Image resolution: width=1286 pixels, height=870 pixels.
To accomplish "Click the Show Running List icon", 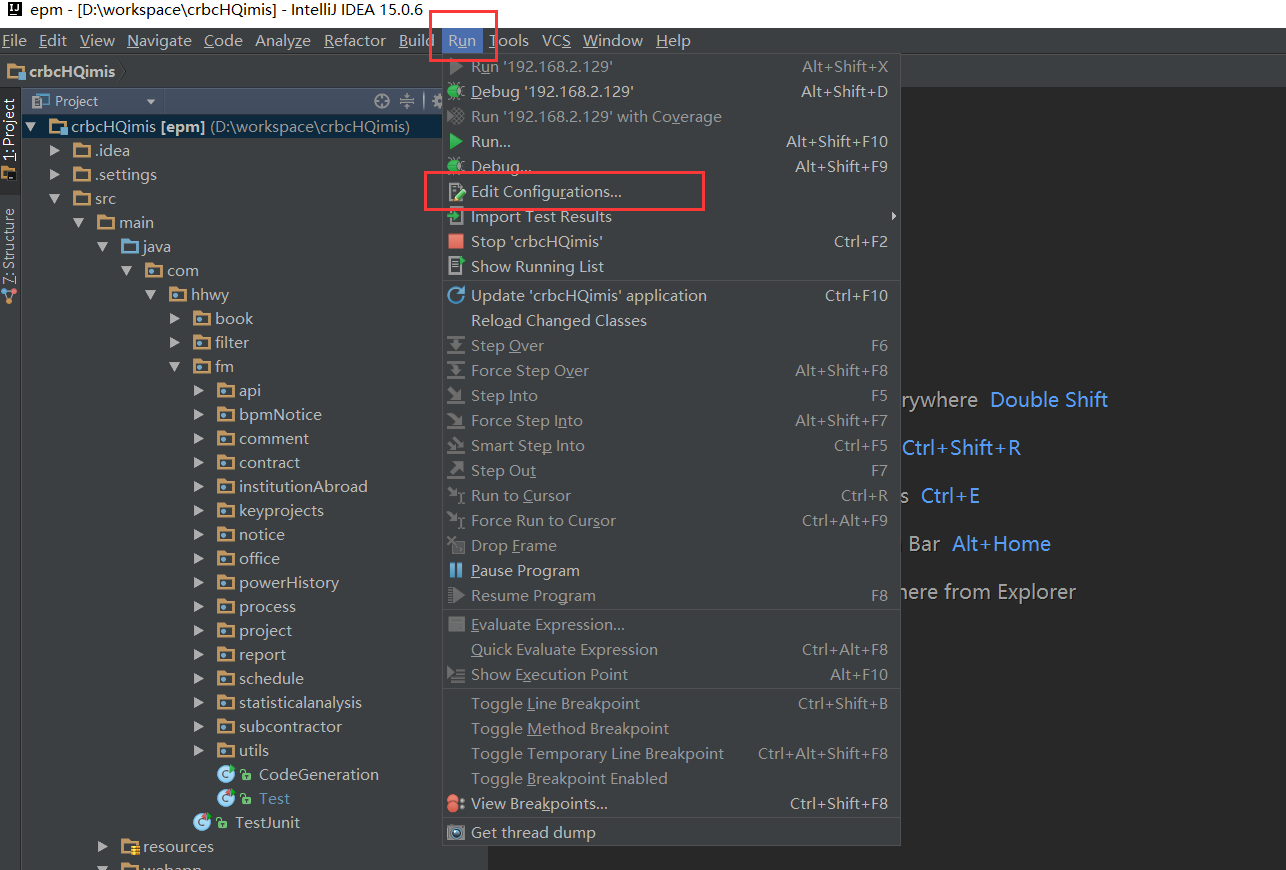I will 456,267.
